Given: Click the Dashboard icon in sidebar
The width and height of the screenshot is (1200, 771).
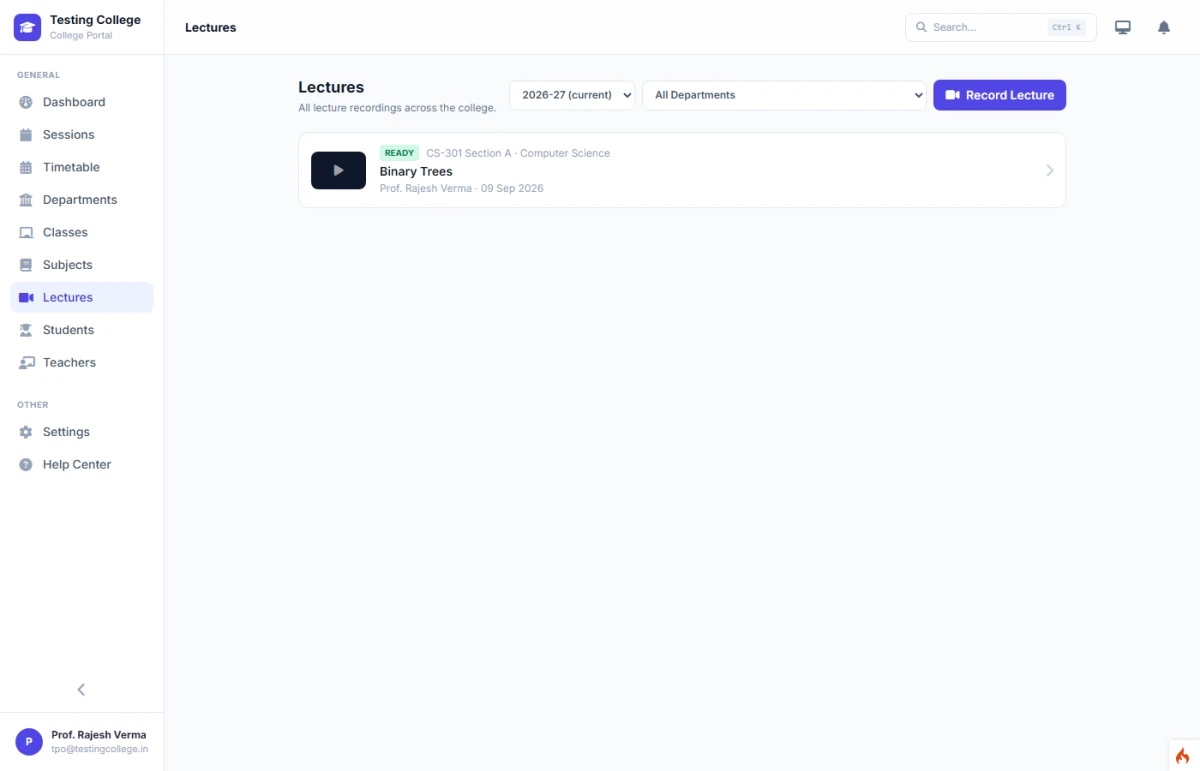Looking at the screenshot, I should (26, 102).
